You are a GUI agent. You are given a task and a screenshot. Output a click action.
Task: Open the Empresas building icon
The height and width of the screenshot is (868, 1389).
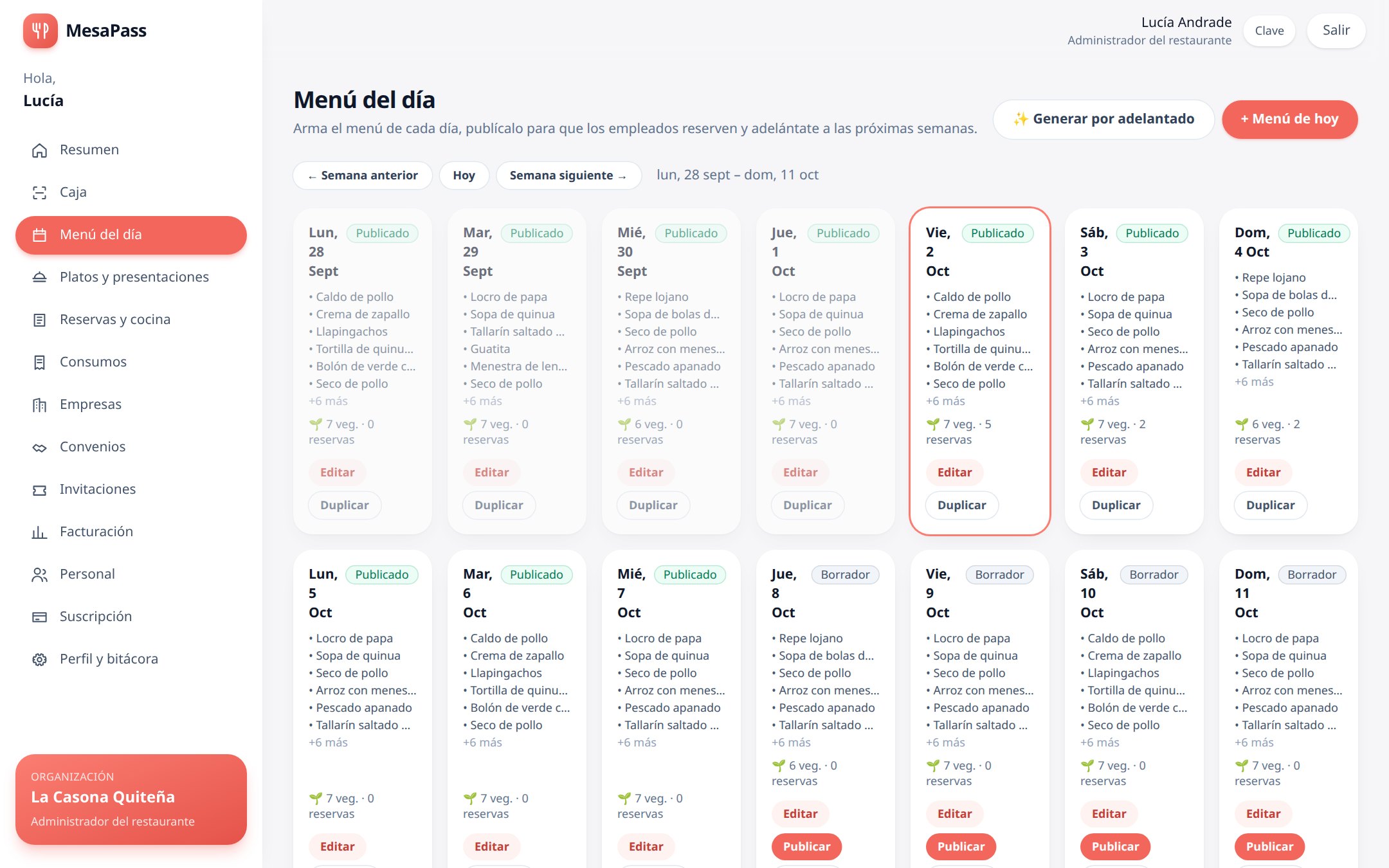(x=40, y=404)
